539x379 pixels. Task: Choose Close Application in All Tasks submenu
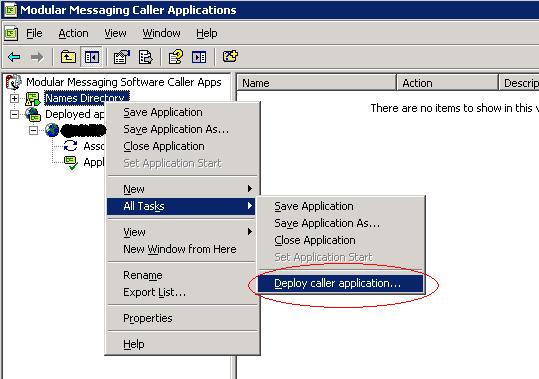pos(340,240)
